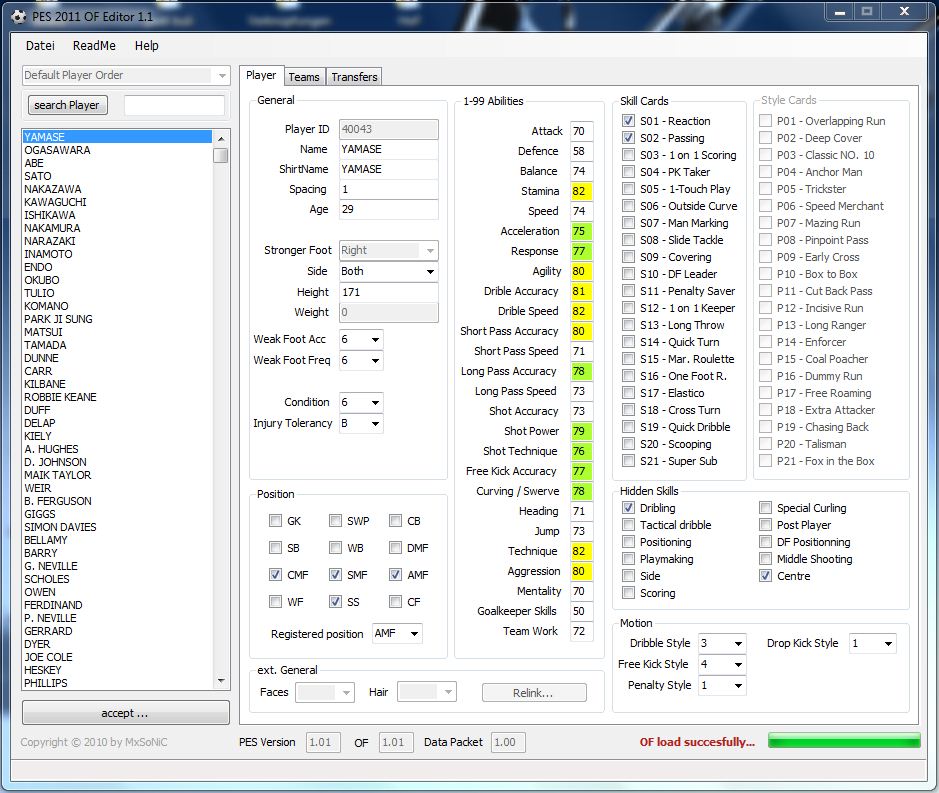Open the Registered position dropdown

[398, 633]
